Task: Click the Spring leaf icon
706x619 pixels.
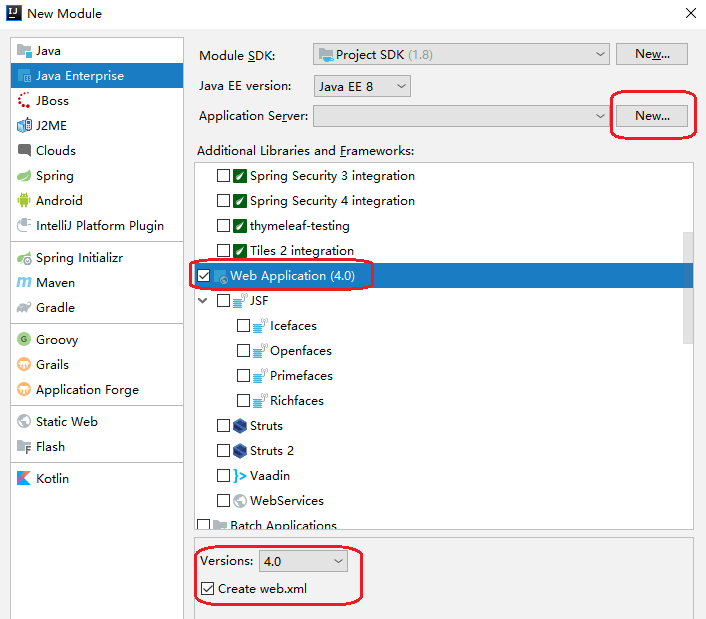Action: [25, 176]
